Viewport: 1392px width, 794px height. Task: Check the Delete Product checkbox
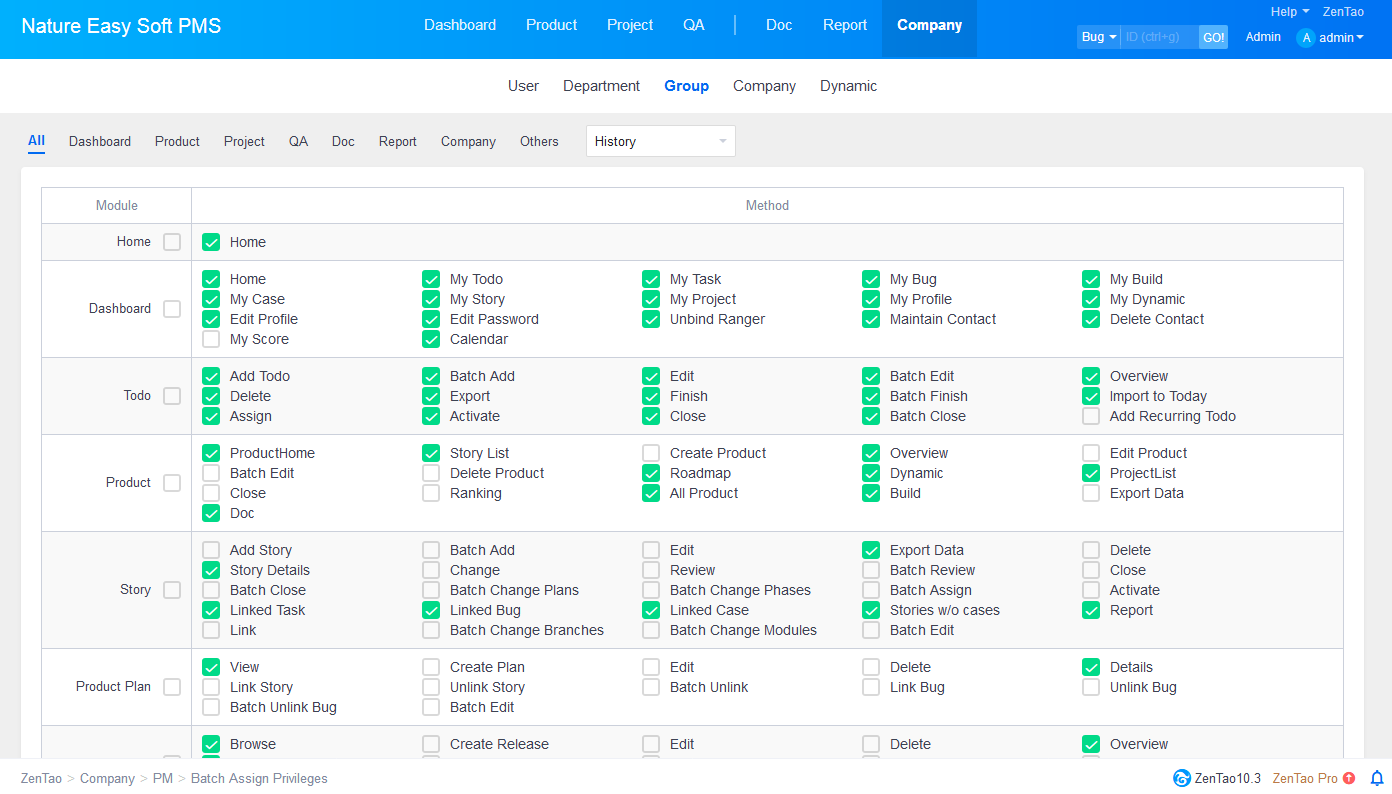click(x=431, y=473)
